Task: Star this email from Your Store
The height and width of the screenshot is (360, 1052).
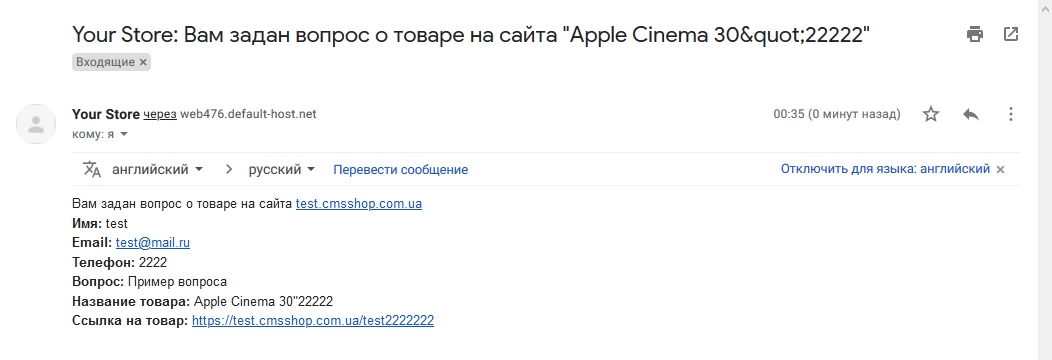Action: [x=931, y=115]
